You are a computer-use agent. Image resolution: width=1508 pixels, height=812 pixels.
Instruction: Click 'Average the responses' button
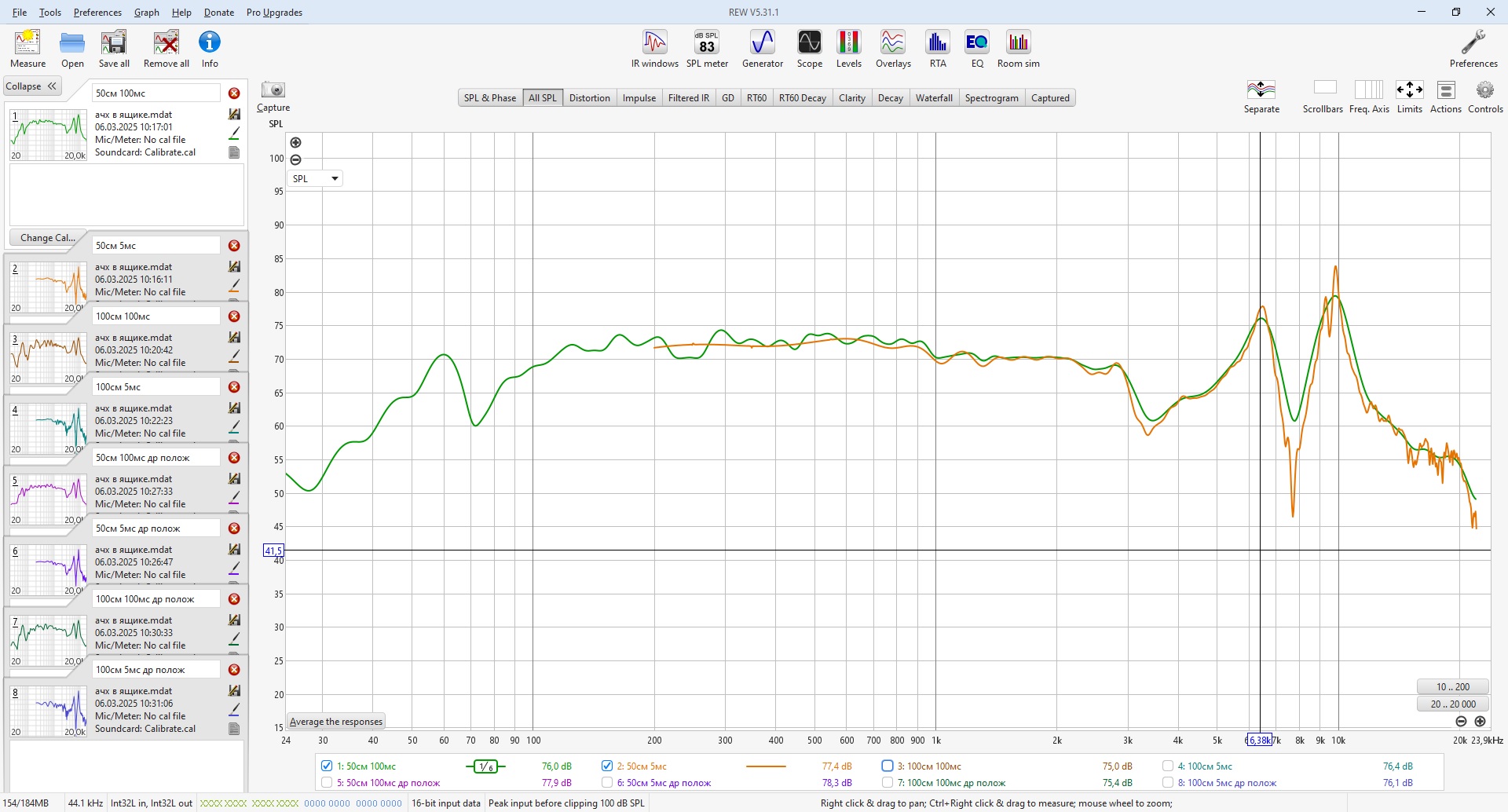click(336, 722)
